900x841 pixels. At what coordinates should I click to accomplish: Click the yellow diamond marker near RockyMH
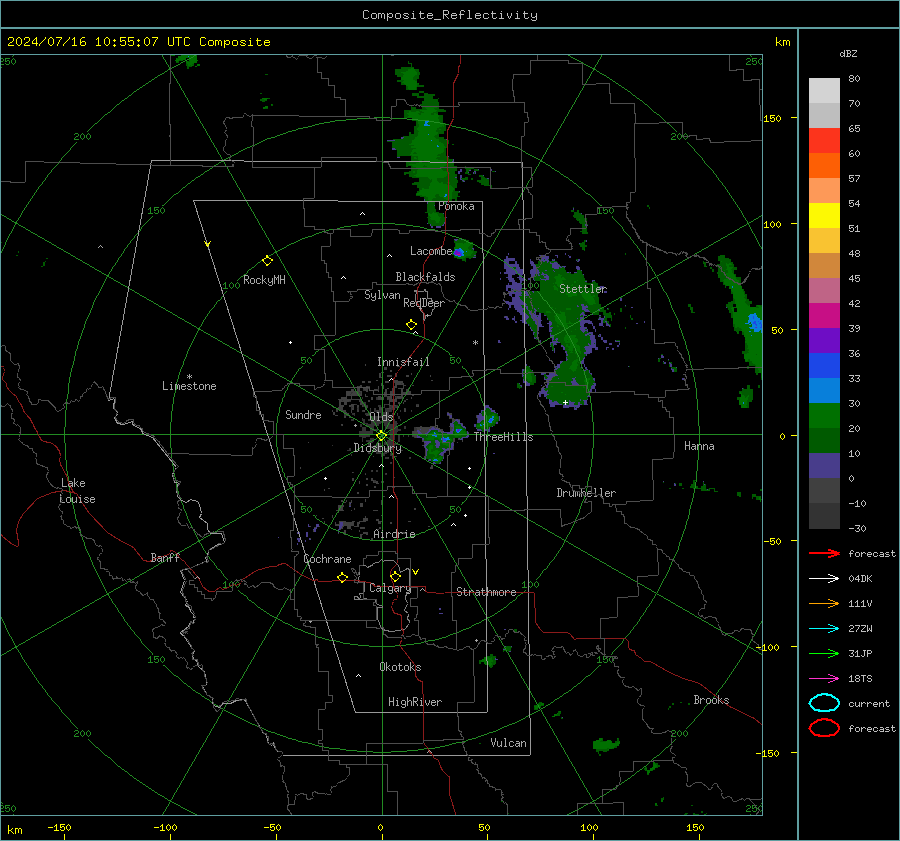(x=267, y=261)
